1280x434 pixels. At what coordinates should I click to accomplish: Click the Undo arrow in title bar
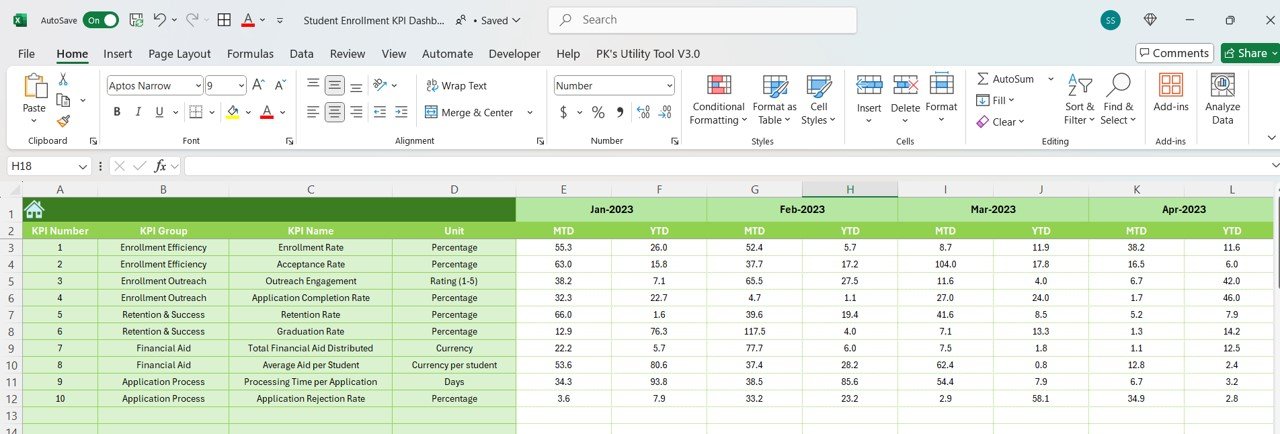pyautogui.click(x=159, y=19)
